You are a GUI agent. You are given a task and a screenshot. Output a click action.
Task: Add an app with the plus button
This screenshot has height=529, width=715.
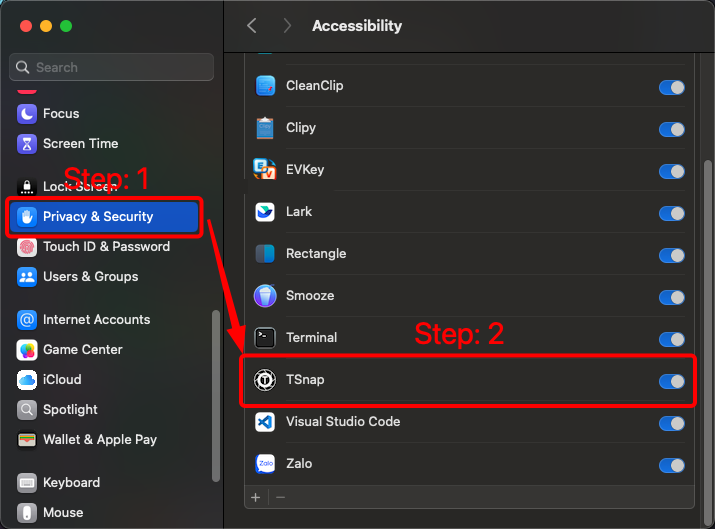click(256, 497)
